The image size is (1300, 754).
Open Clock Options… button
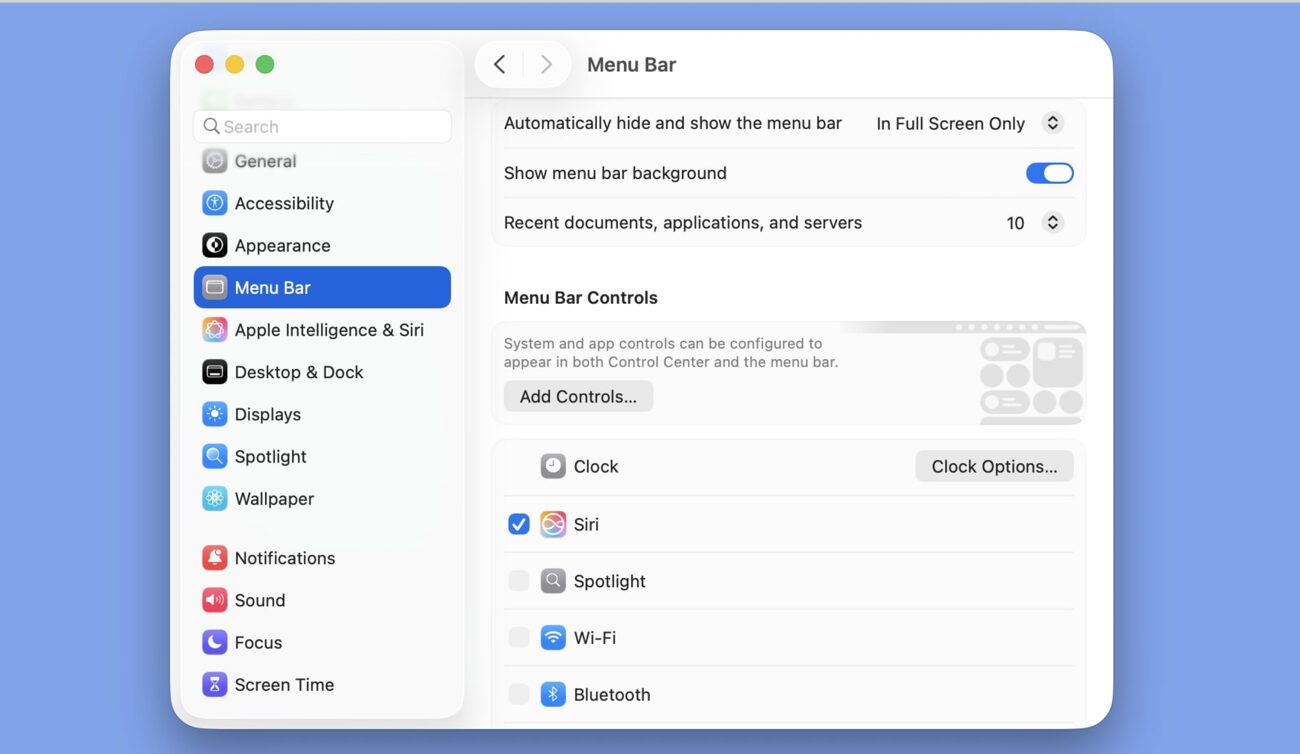(x=994, y=466)
